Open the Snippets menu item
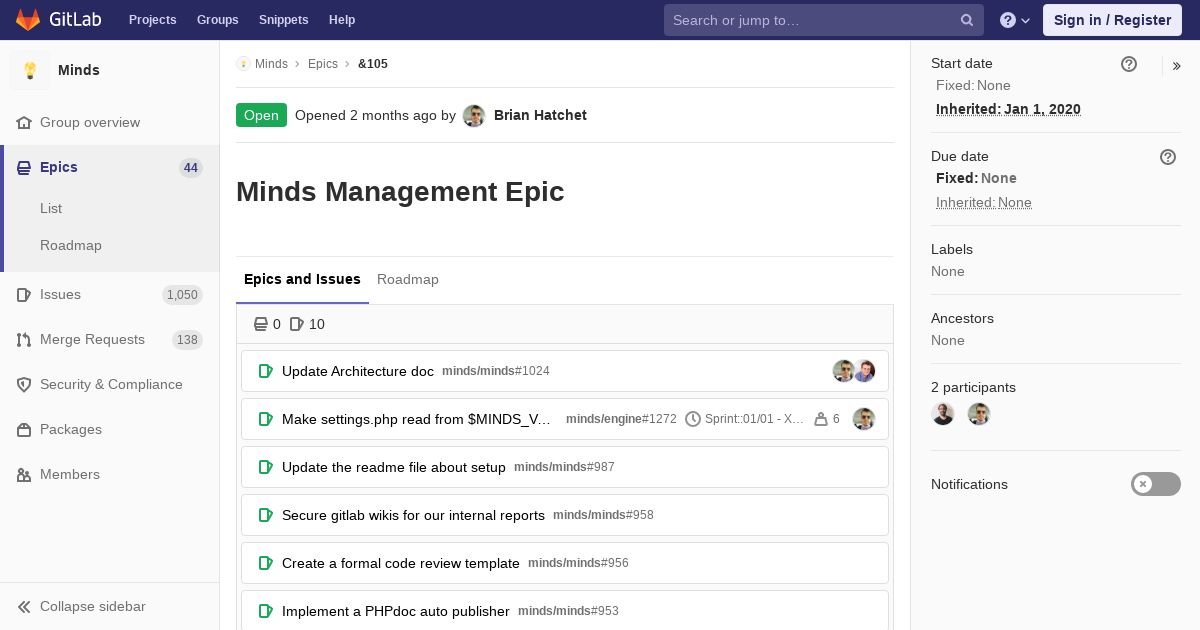This screenshot has width=1200, height=630. click(x=284, y=20)
